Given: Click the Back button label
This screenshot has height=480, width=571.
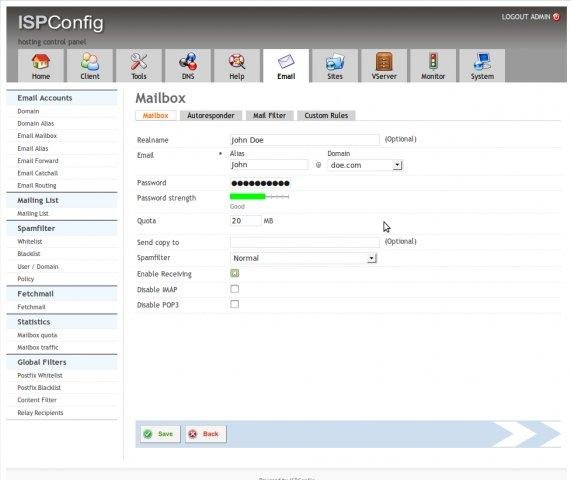Looking at the screenshot, I should [210, 434].
